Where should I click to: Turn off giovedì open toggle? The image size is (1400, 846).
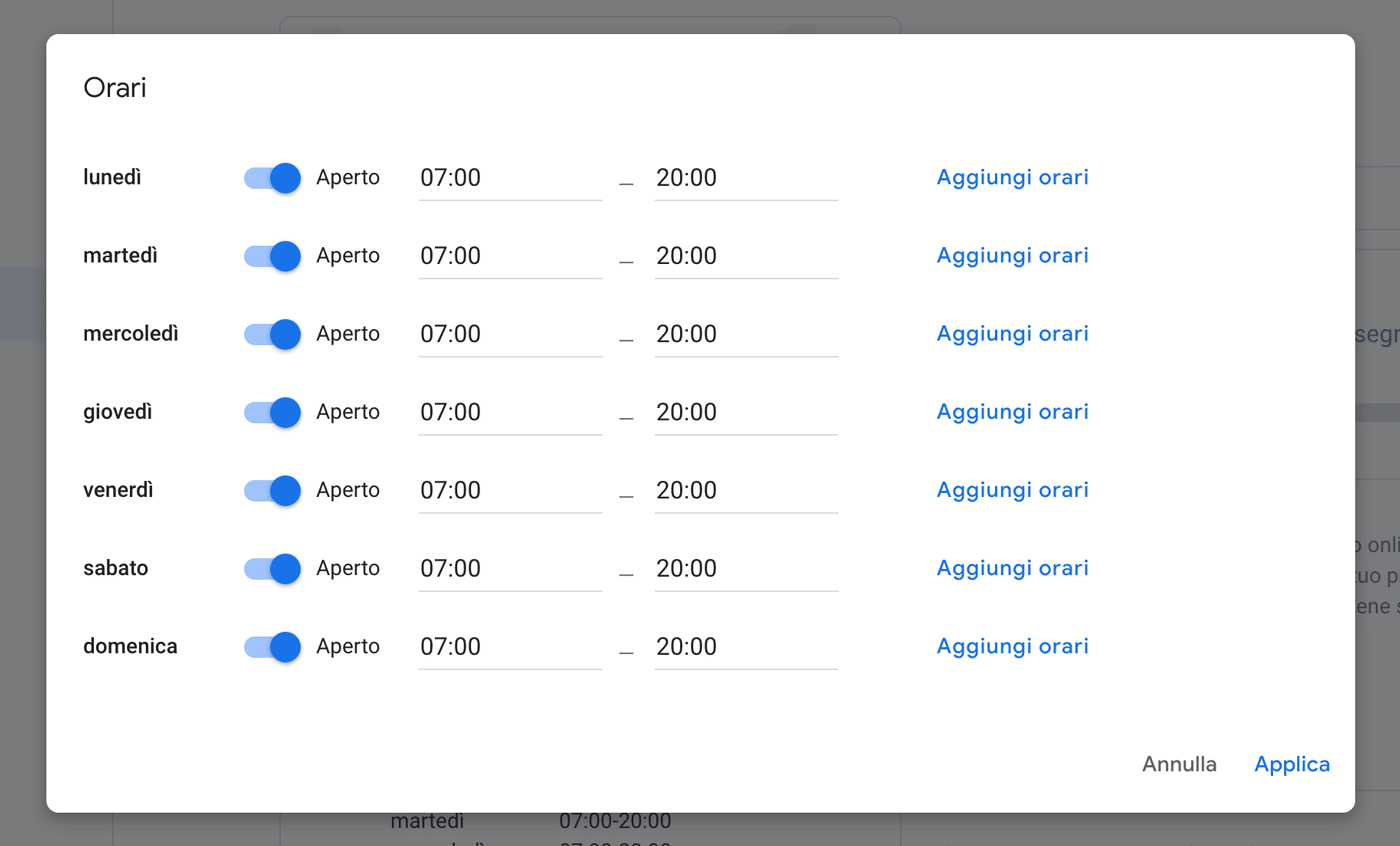tap(272, 412)
